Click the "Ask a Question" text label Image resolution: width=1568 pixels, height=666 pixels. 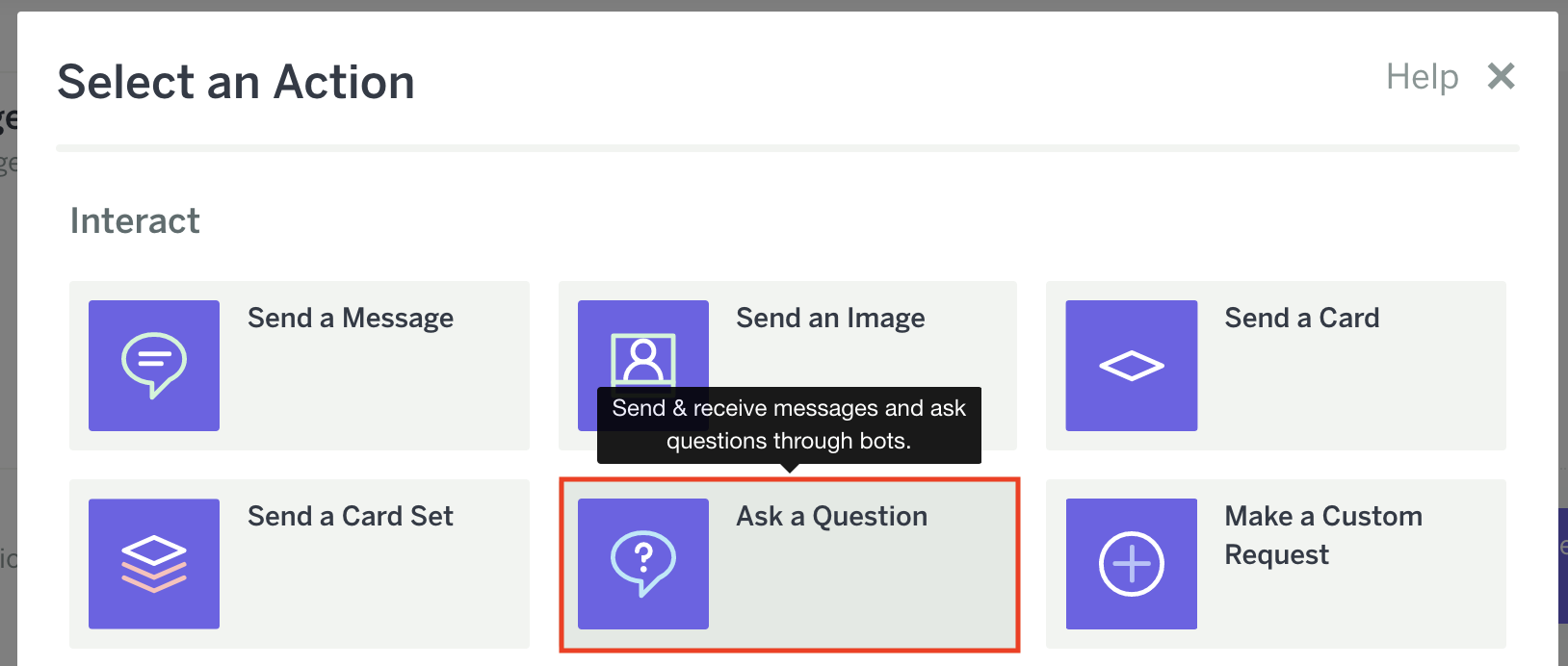coord(831,517)
